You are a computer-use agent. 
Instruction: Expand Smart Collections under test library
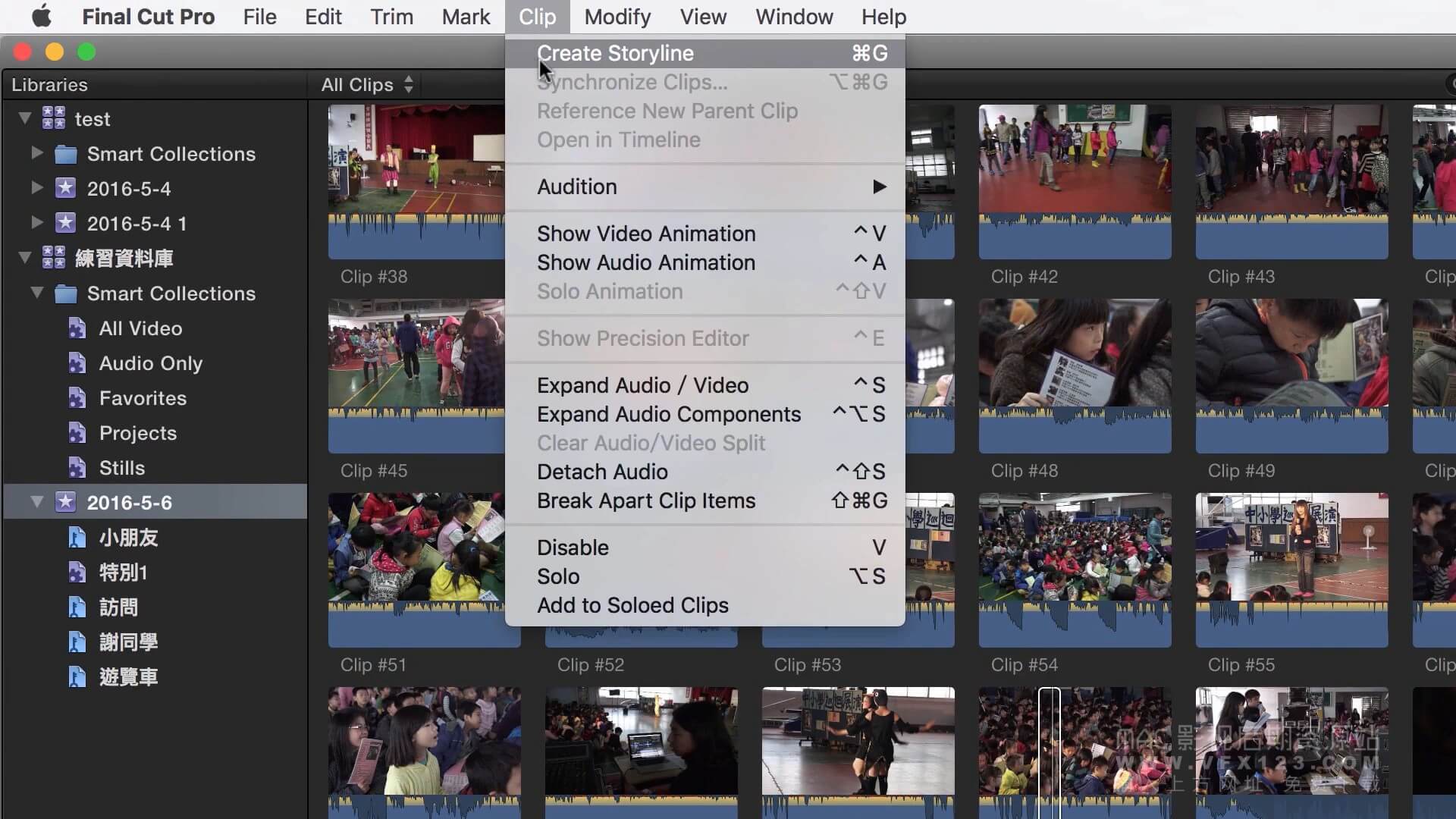coord(36,153)
